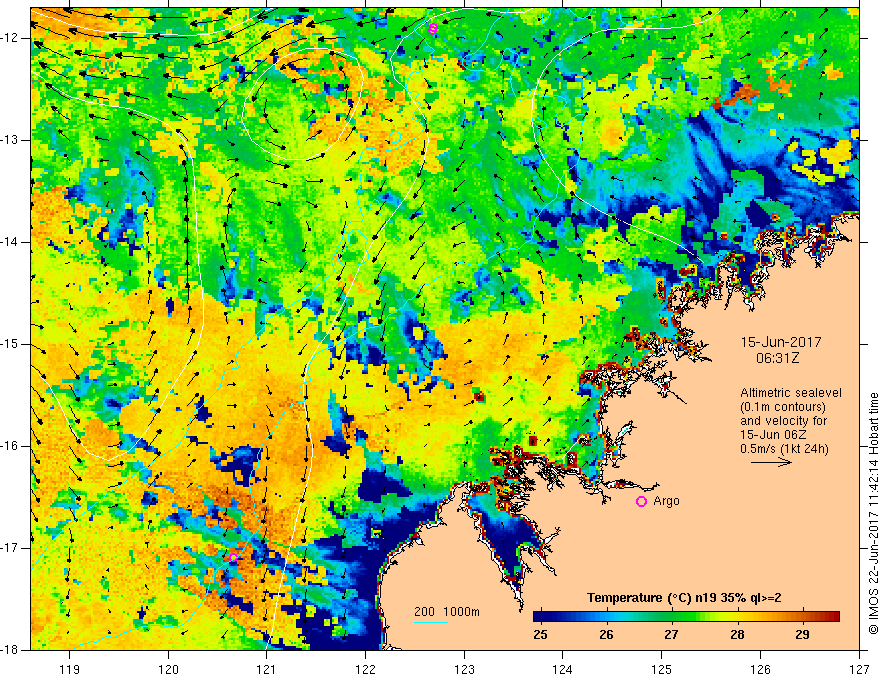The image size is (880, 680).
Task: Click the 'Altimetric sealevel' caption line
Action: [x=791, y=393]
